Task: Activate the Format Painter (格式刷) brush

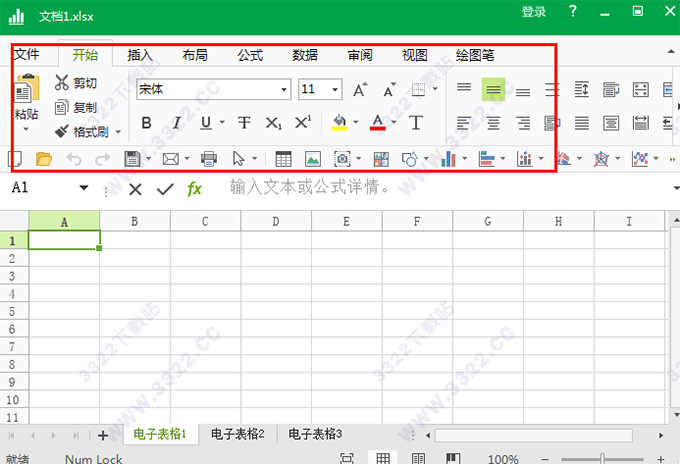Action: [62, 131]
